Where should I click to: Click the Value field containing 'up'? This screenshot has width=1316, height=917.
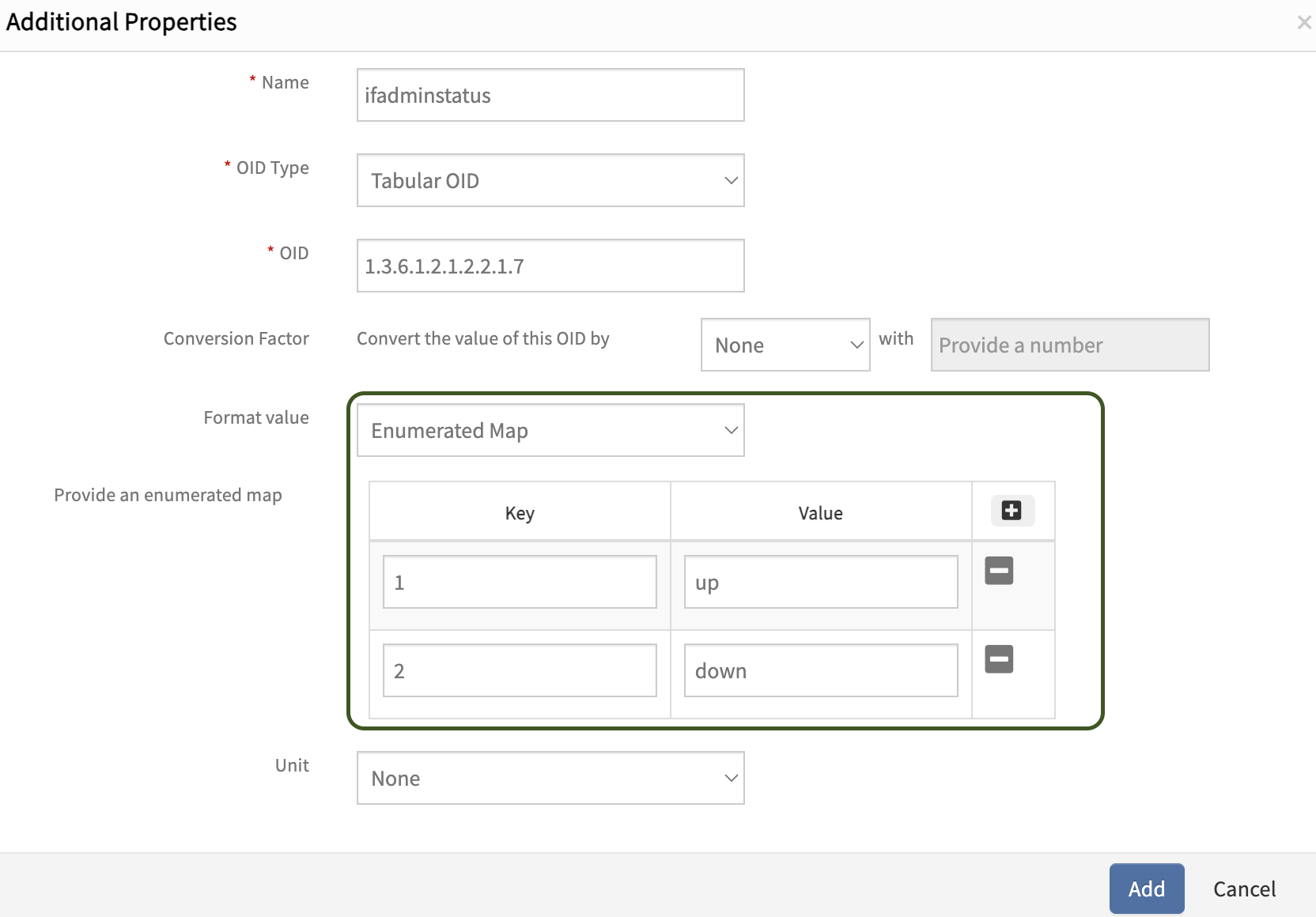(820, 583)
